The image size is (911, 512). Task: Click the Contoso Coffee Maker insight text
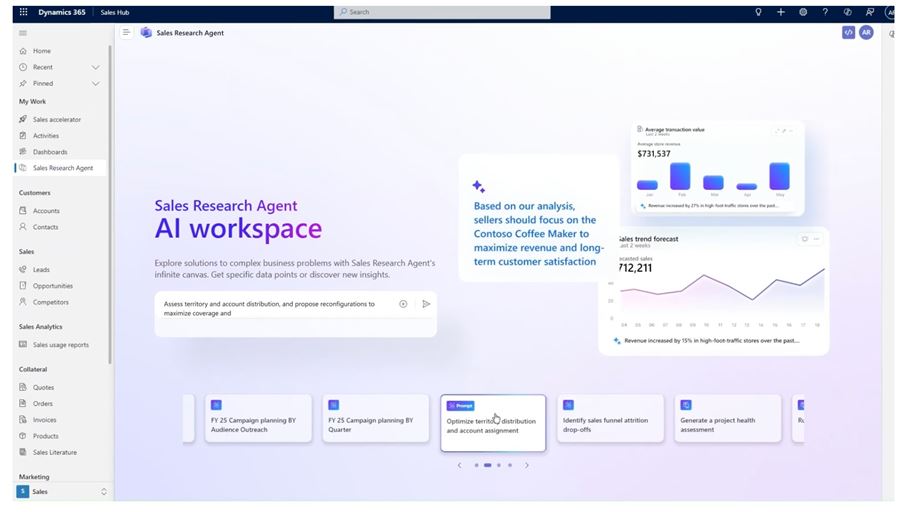[x=539, y=234]
